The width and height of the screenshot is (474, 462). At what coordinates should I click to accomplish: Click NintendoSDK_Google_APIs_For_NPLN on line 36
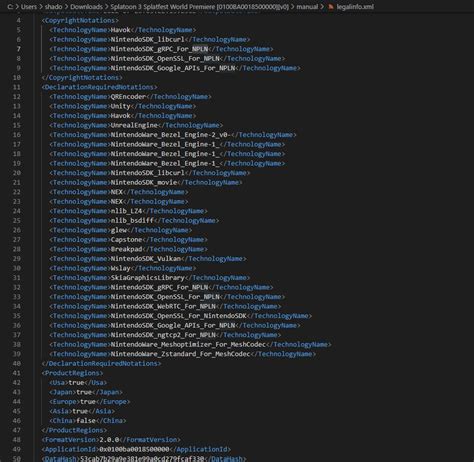[x=173, y=325]
